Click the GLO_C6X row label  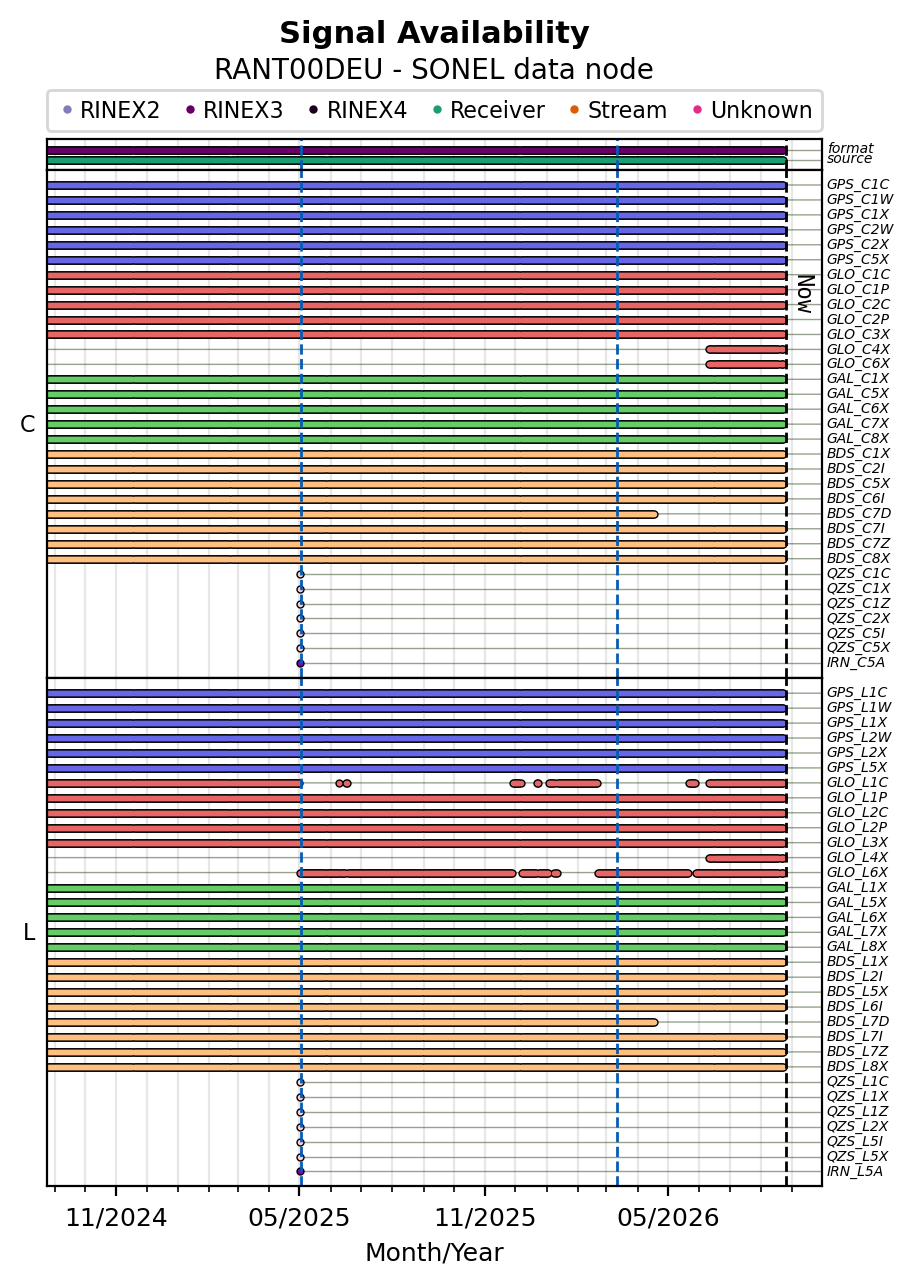tap(857, 364)
